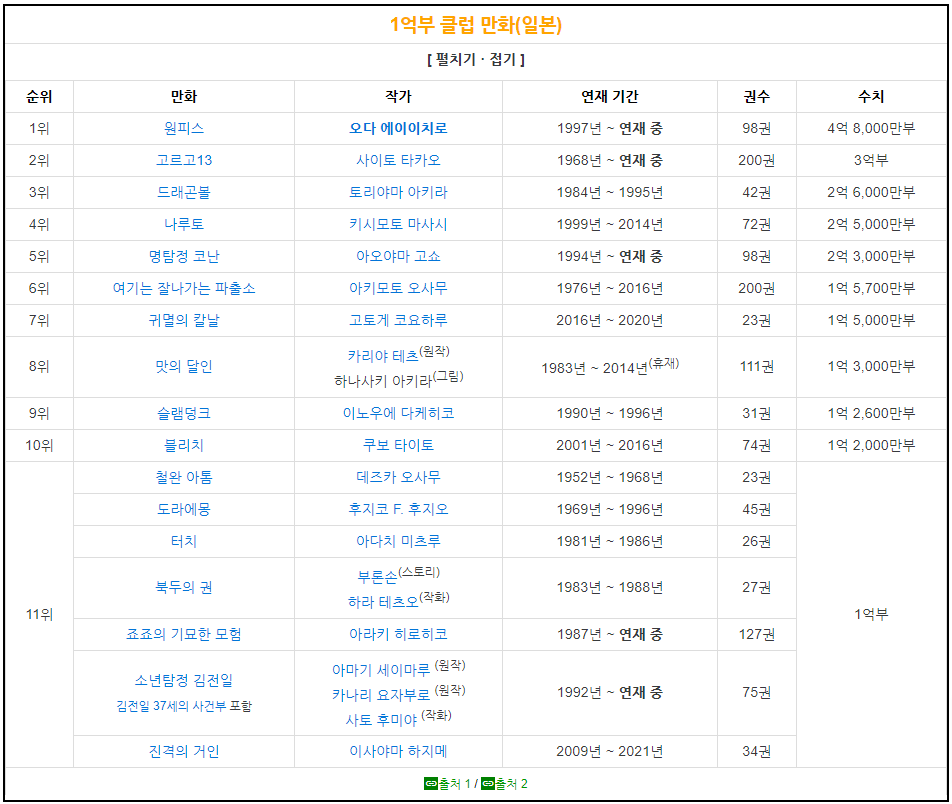952x804 pixels.
Task: Follow the 나루토 link
Action: [x=184, y=224]
